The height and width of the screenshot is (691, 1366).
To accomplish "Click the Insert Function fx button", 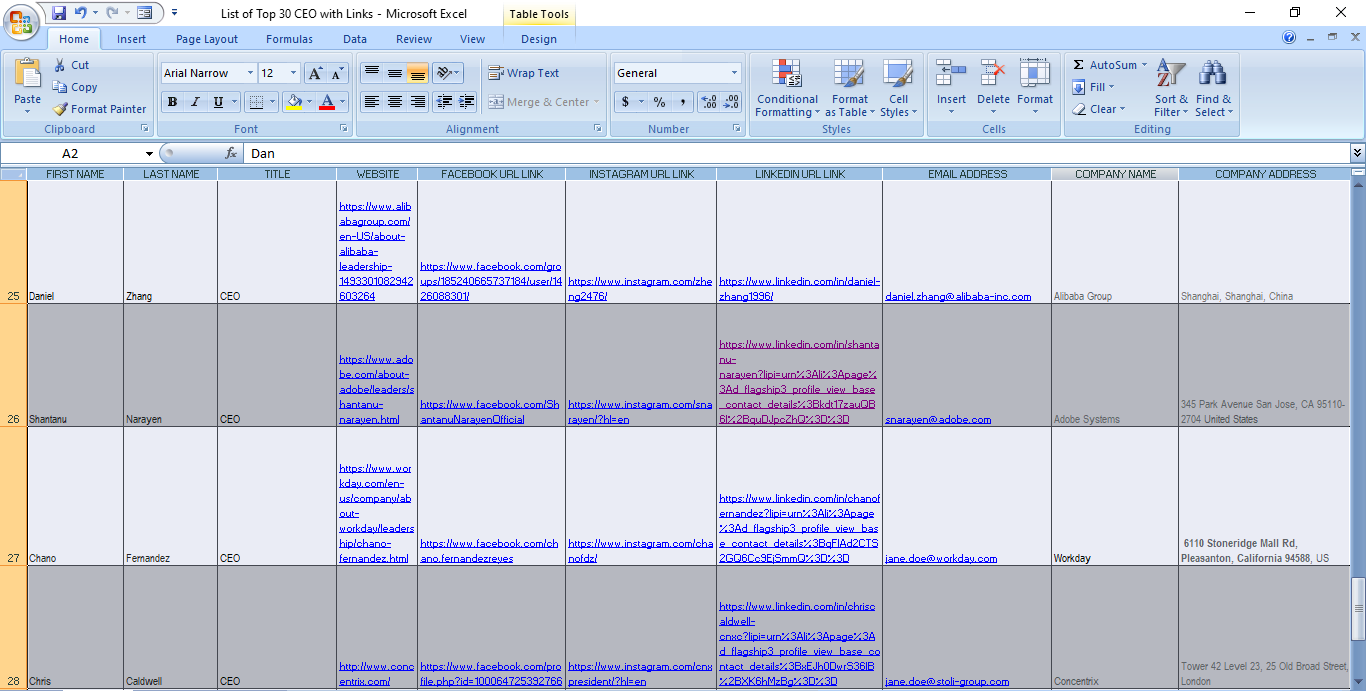I will (231, 153).
